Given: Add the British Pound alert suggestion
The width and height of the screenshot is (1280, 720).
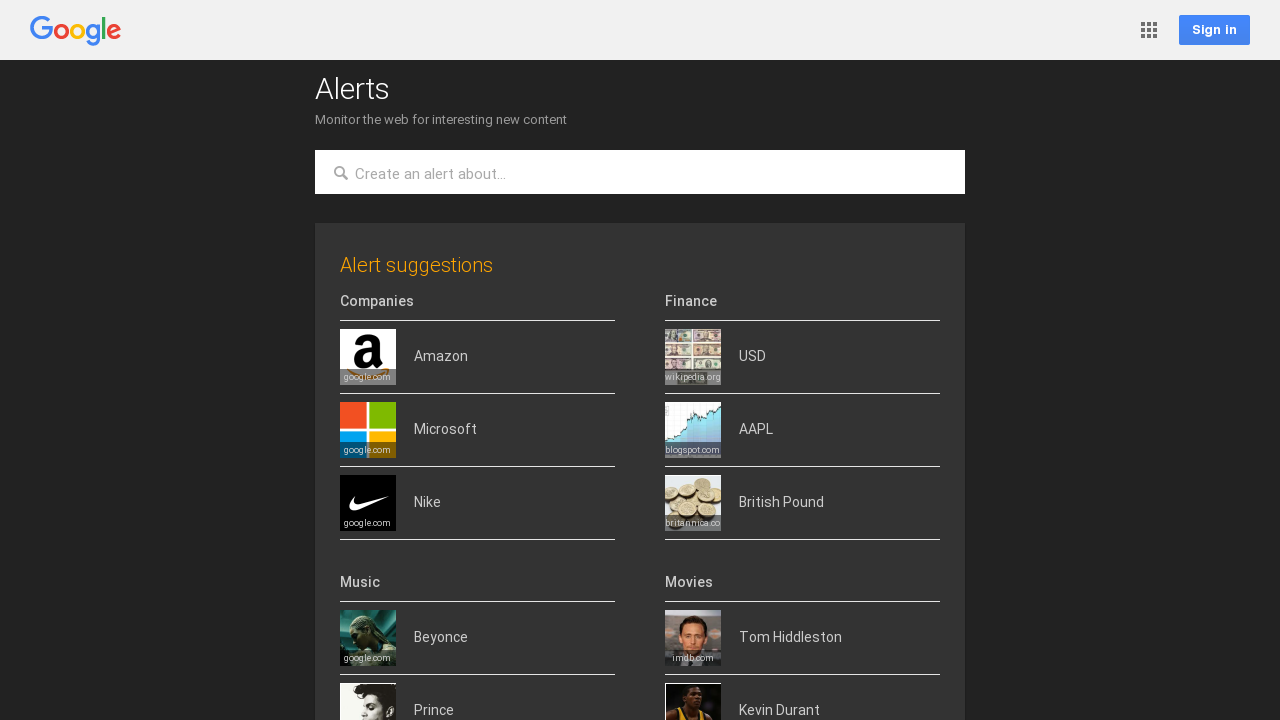Looking at the screenshot, I should click(802, 503).
